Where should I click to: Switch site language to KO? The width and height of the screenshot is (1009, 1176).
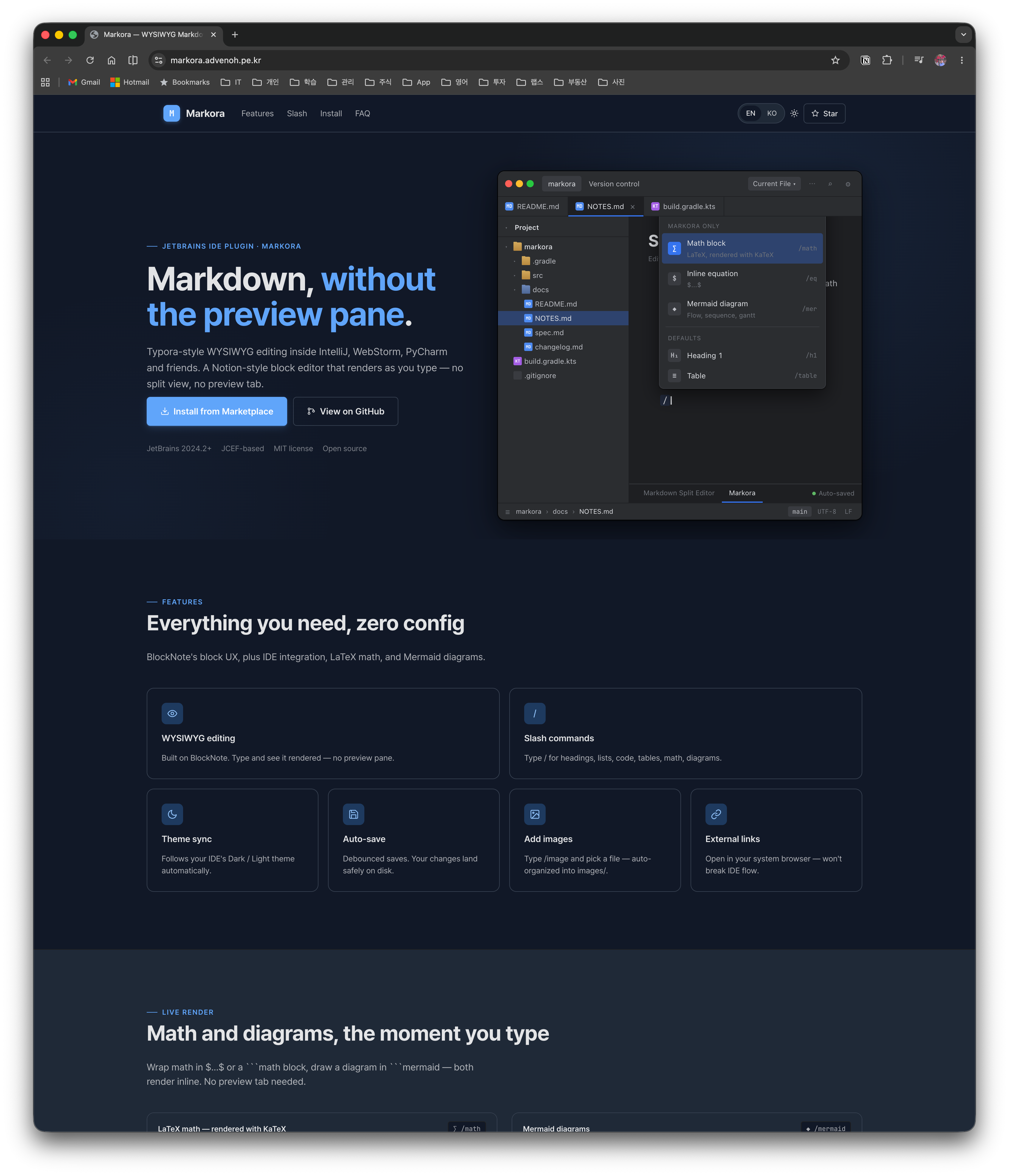point(772,114)
